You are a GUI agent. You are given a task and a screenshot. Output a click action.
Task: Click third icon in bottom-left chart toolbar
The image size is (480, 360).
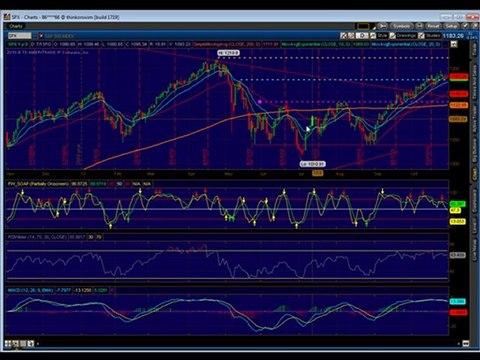pos(23,343)
